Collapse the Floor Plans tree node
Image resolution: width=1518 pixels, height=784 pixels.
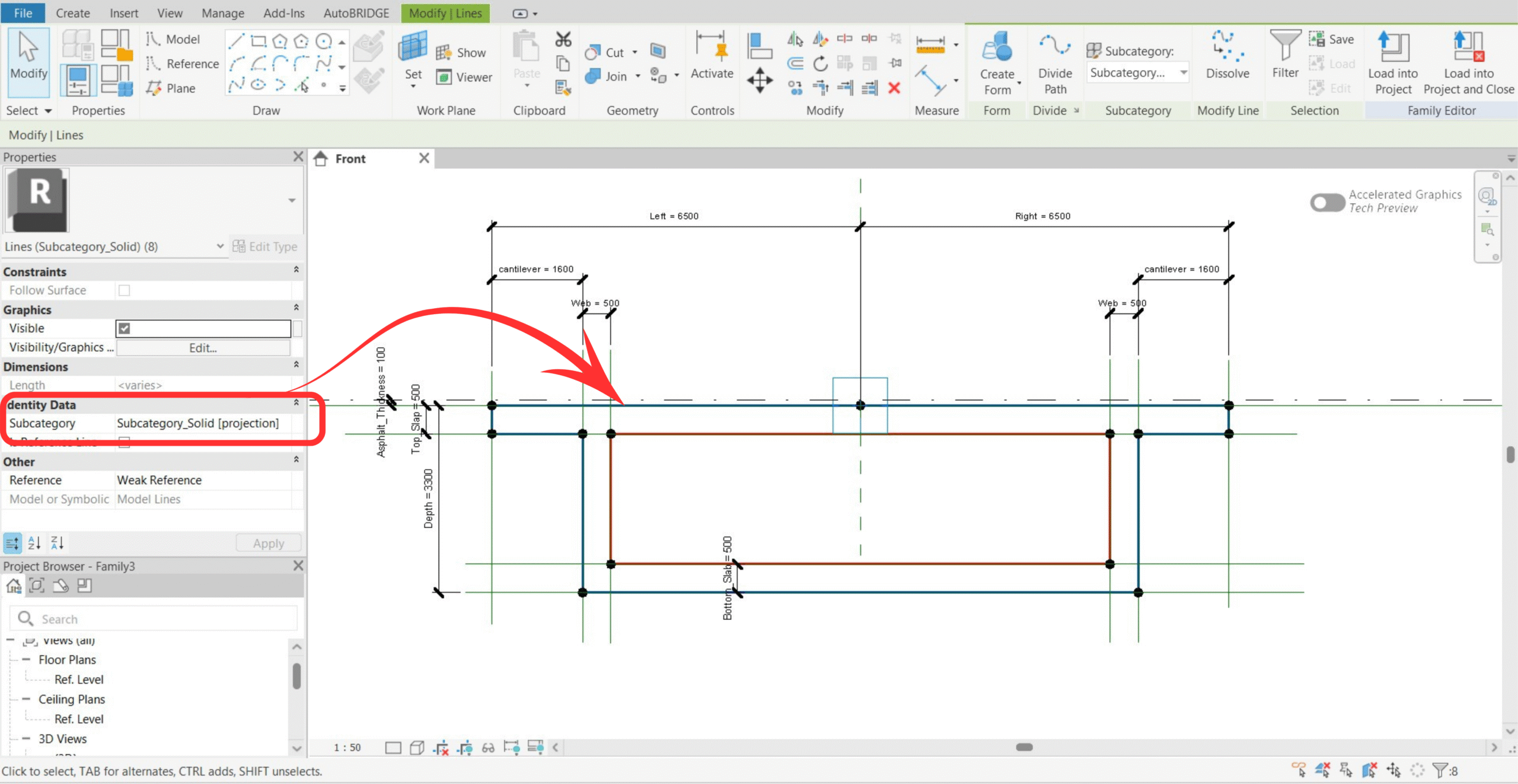[x=26, y=660]
